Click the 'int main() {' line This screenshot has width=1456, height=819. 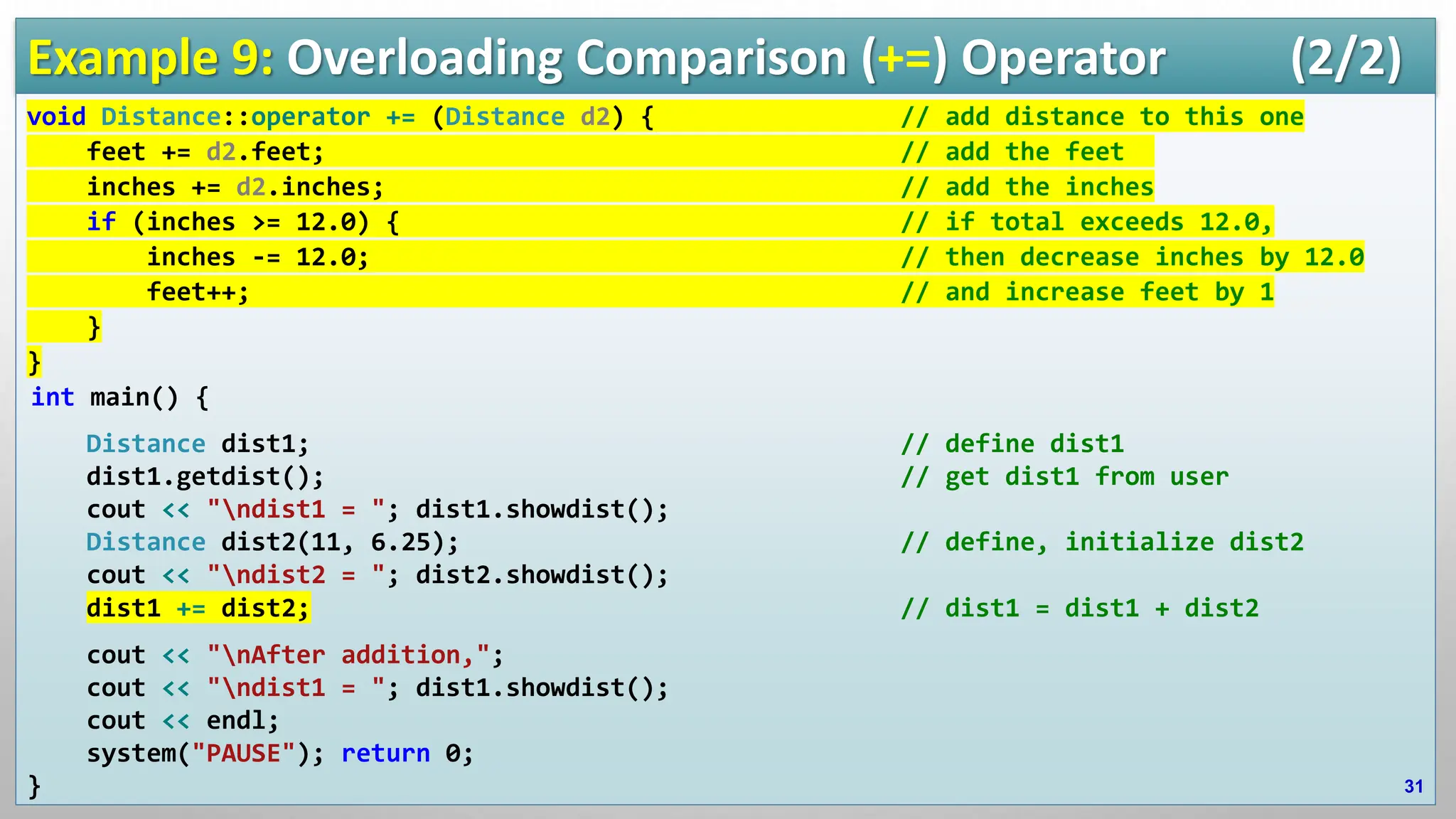[119, 397]
